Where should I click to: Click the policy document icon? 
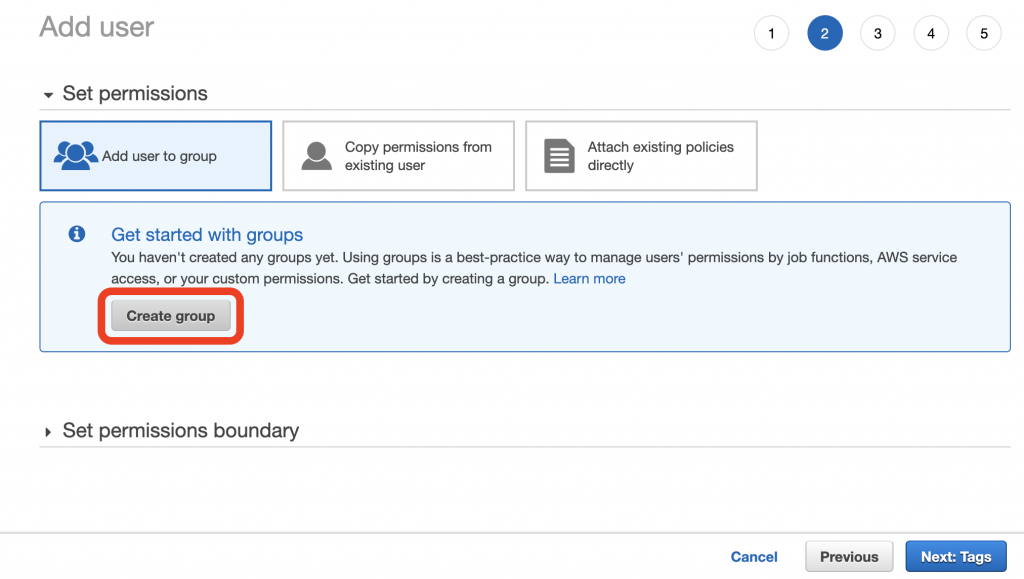pyautogui.click(x=560, y=156)
